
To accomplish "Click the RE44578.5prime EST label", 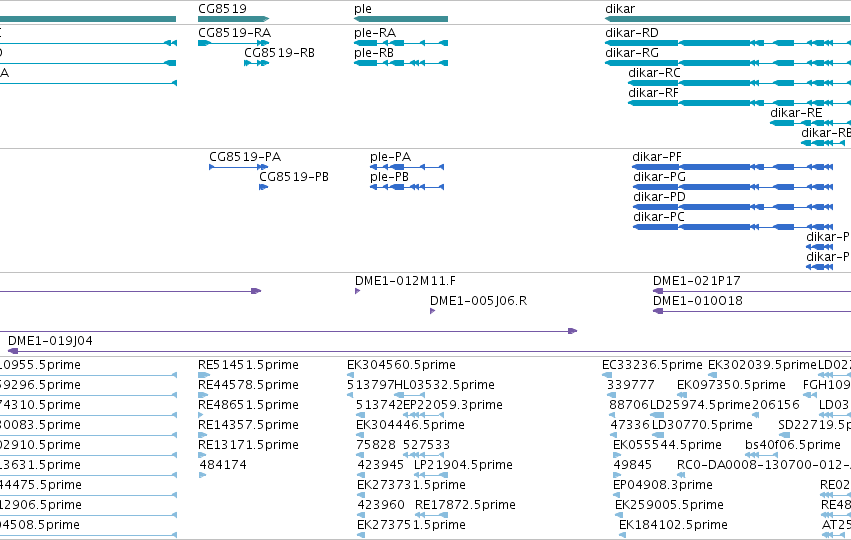I will (x=248, y=385).
